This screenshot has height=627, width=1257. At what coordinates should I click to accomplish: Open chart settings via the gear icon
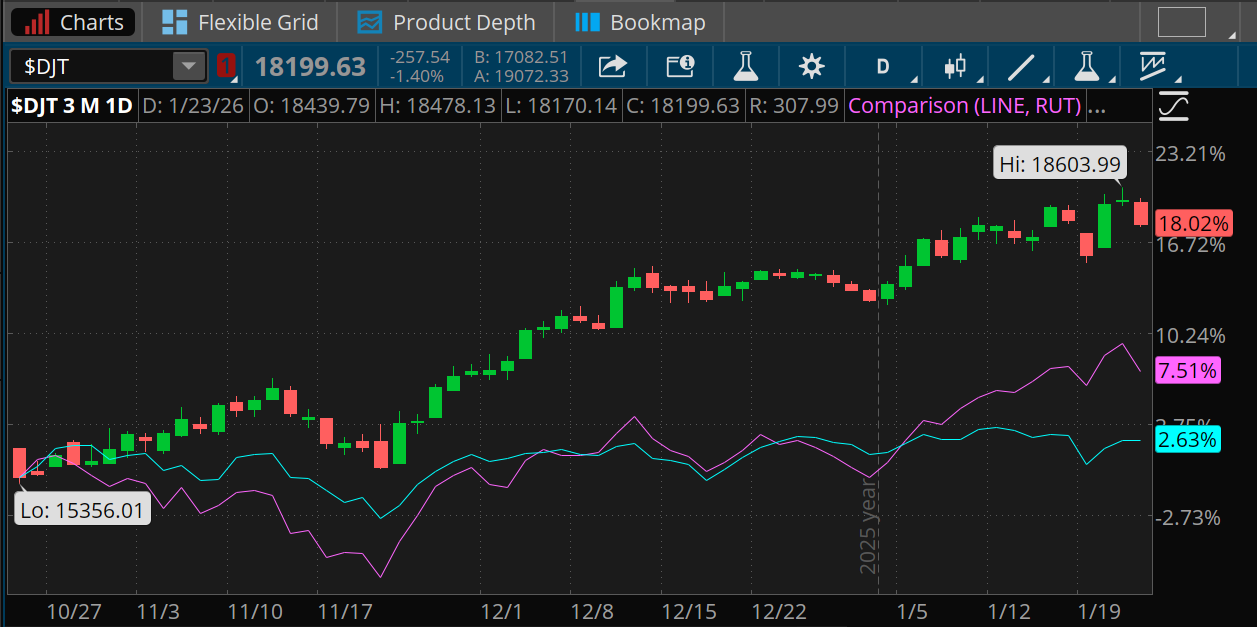tap(812, 66)
